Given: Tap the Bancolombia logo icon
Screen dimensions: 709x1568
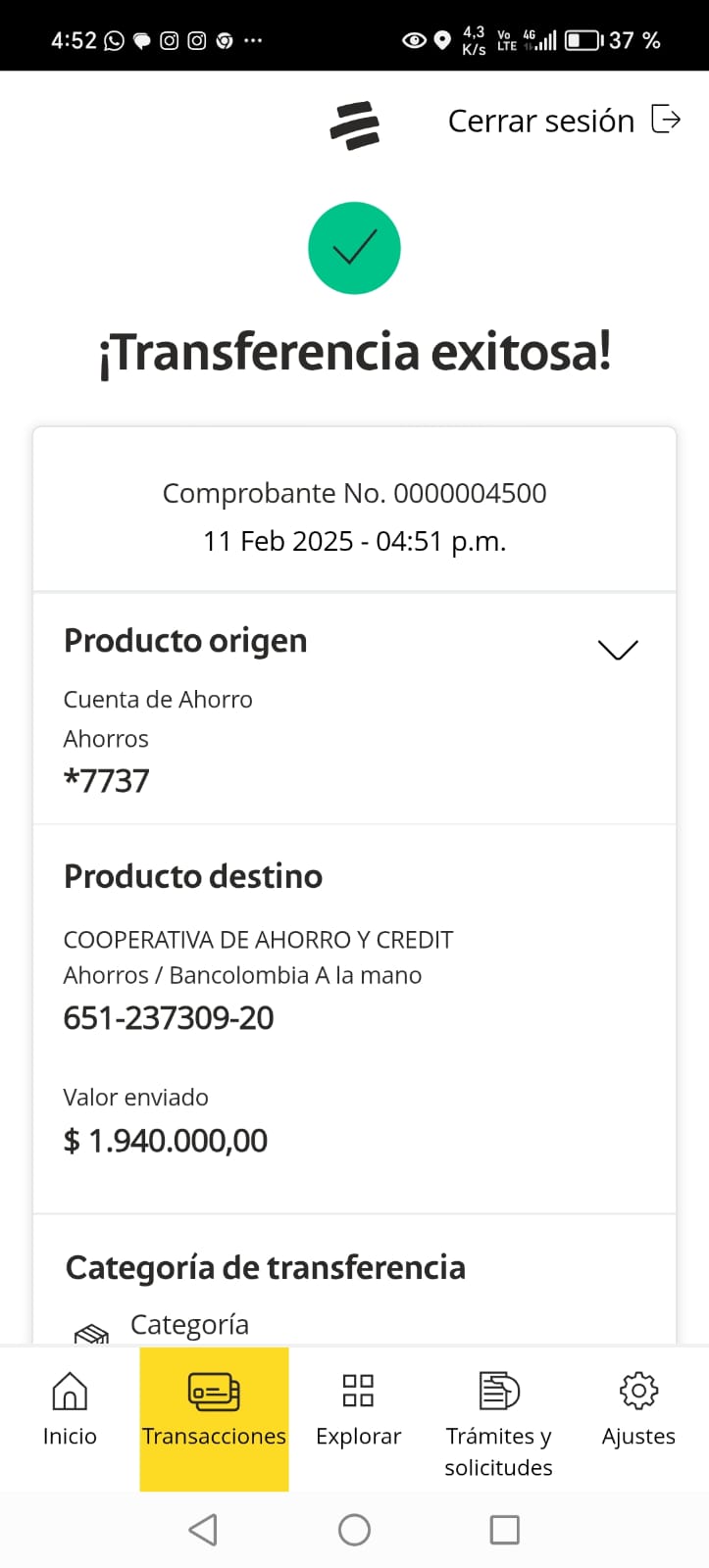Looking at the screenshot, I should [x=354, y=125].
